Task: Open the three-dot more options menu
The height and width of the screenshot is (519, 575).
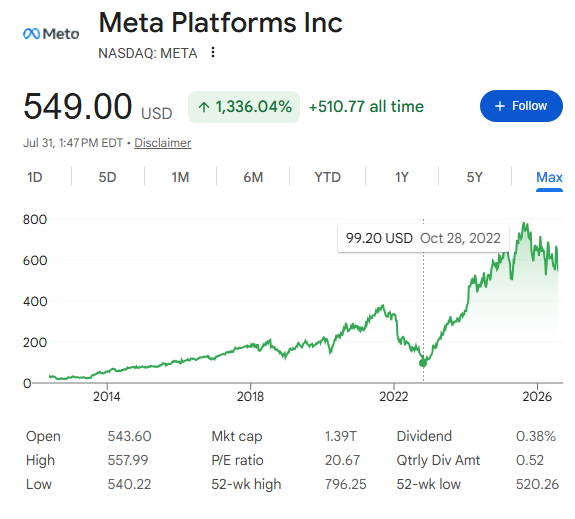Action: (x=213, y=52)
